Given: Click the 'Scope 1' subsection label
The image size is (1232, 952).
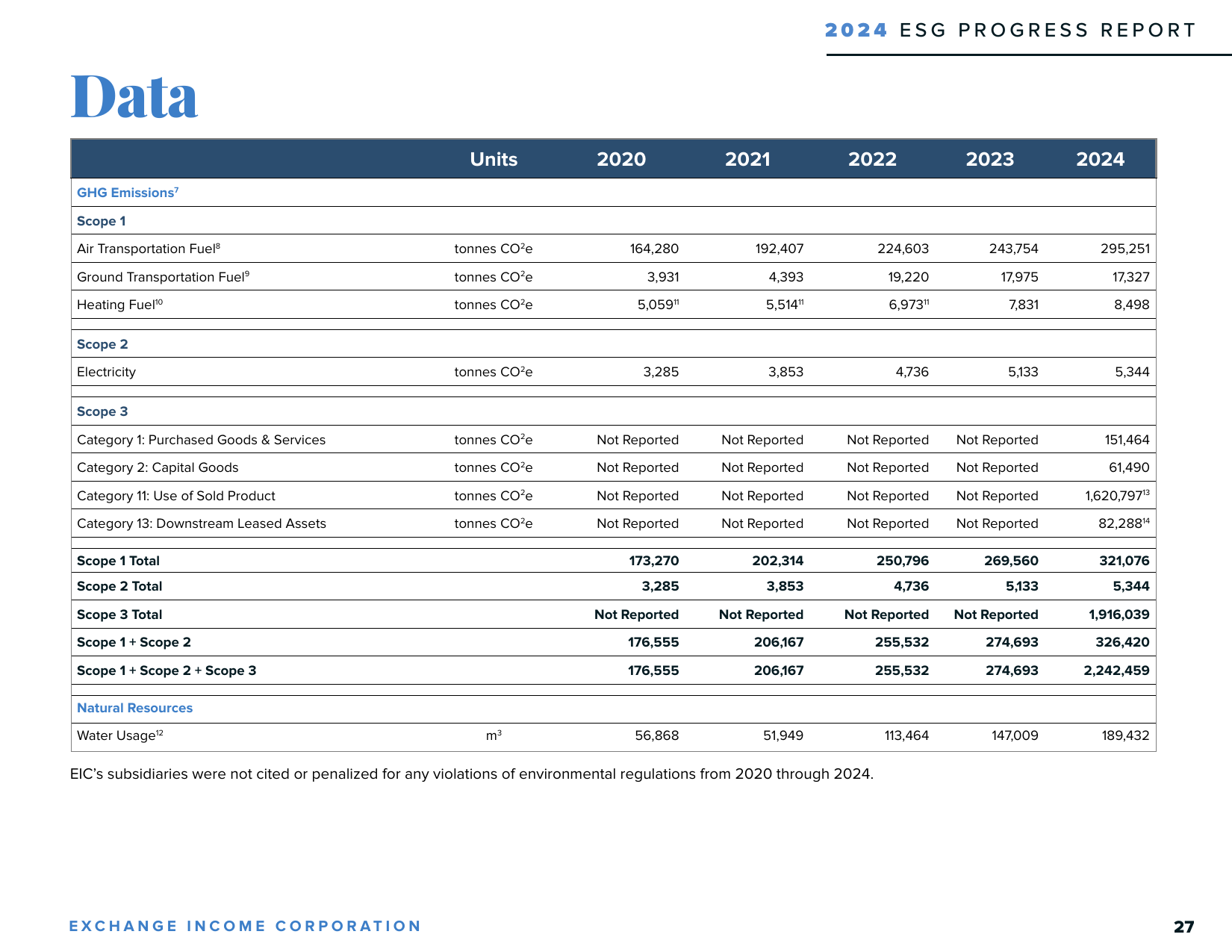Looking at the screenshot, I should (102, 221).
